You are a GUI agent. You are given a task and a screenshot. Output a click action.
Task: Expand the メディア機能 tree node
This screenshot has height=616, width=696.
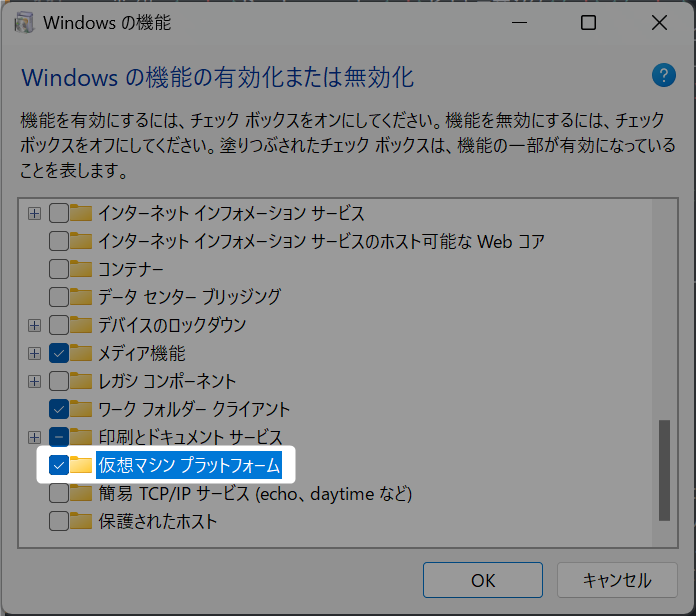[x=34, y=353]
